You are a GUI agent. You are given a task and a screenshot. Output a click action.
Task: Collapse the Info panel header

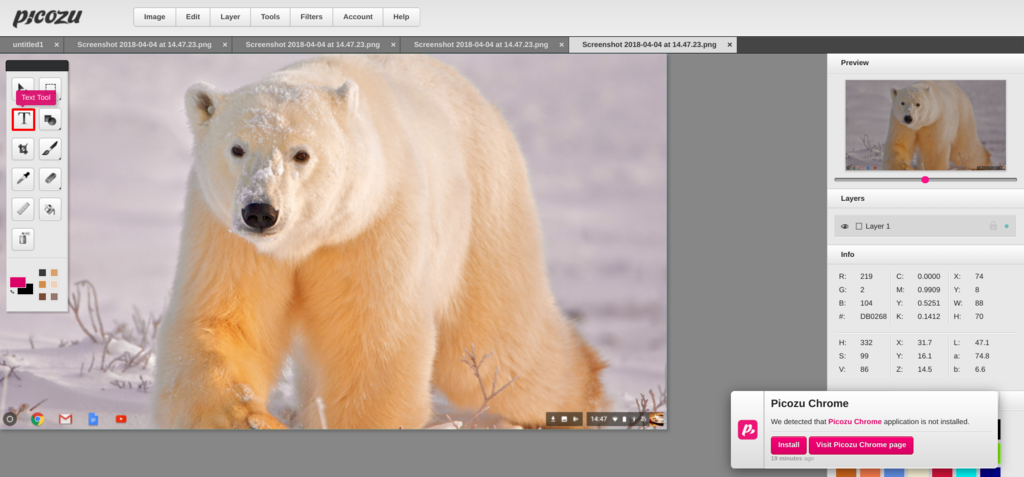pyautogui.click(x=925, y=254)
